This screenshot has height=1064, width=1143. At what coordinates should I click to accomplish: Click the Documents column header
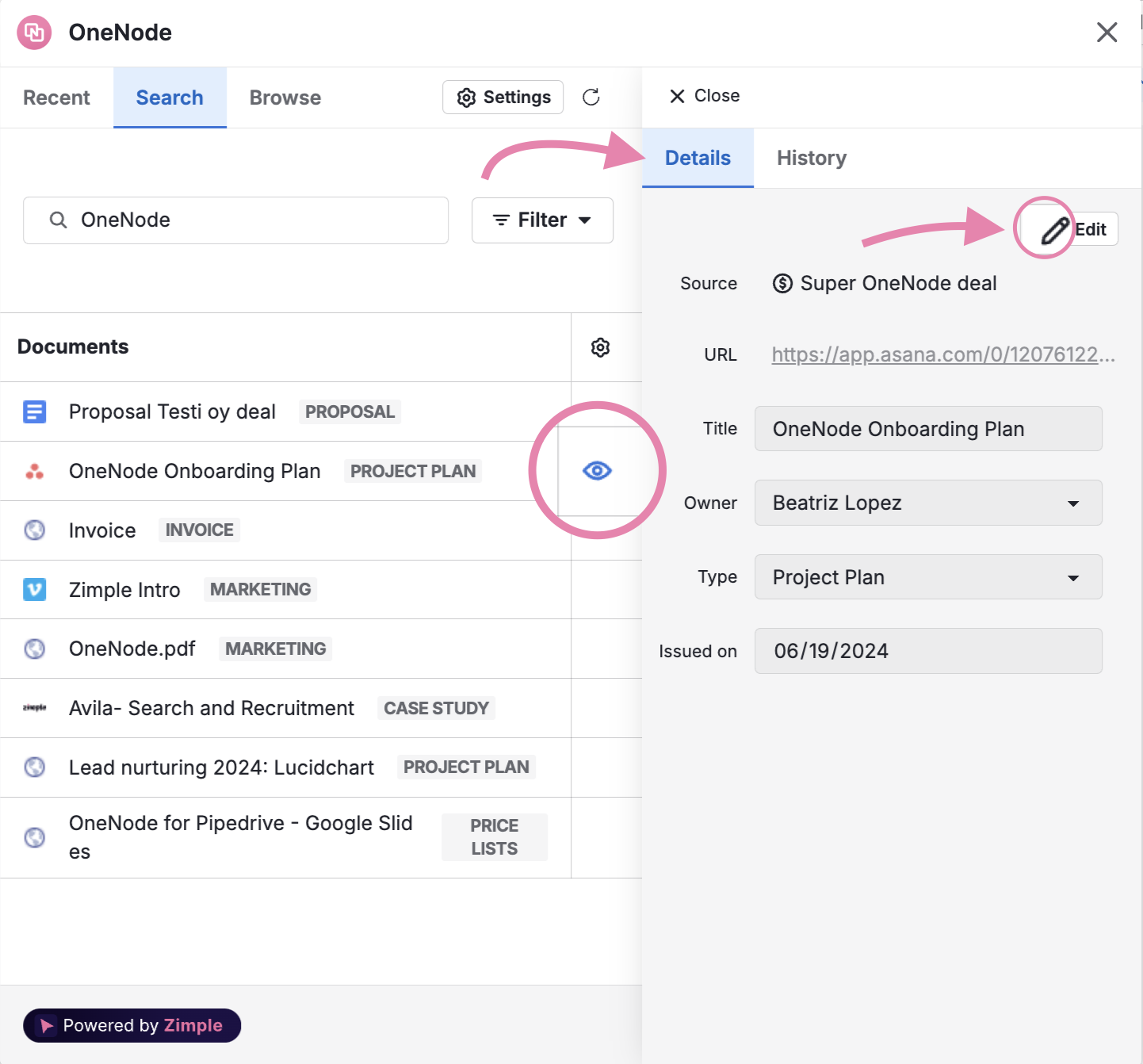[x=73, y=346]
